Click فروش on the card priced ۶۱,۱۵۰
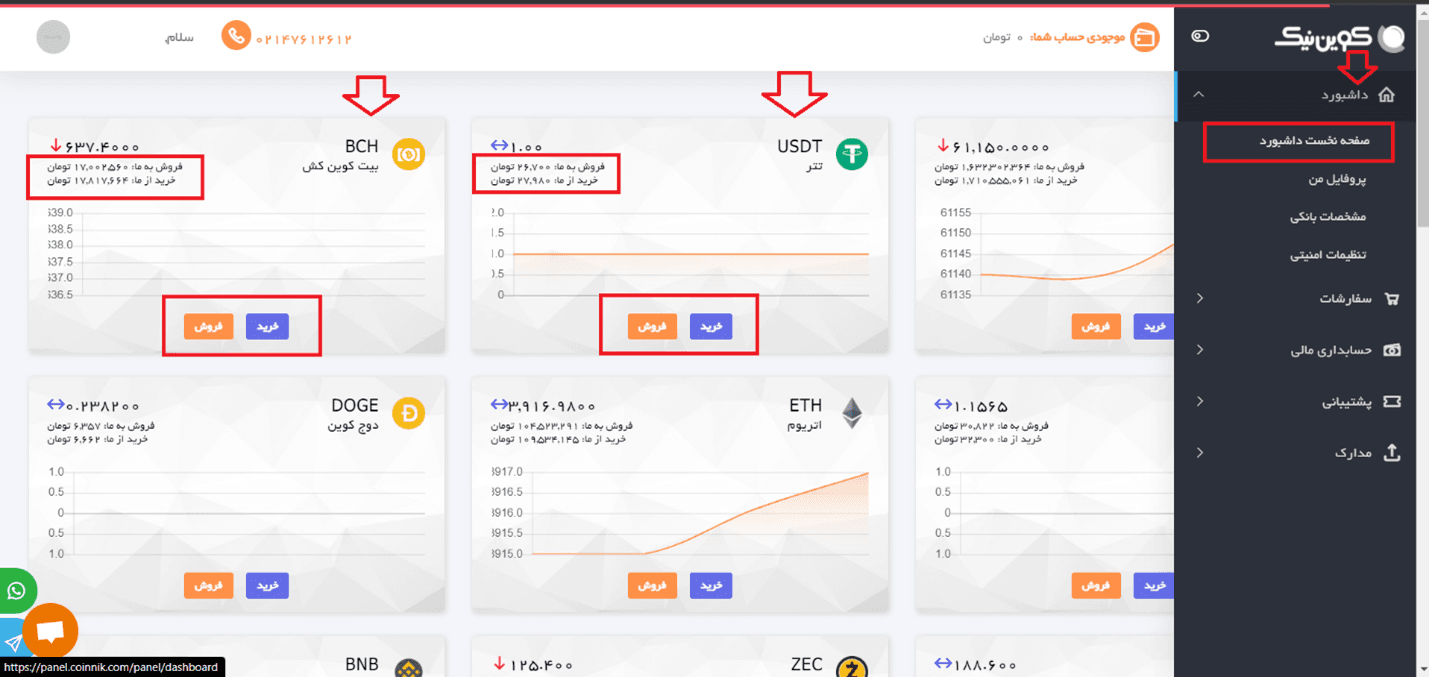Screen dimensions: 1429x677 pos(1096,326)
